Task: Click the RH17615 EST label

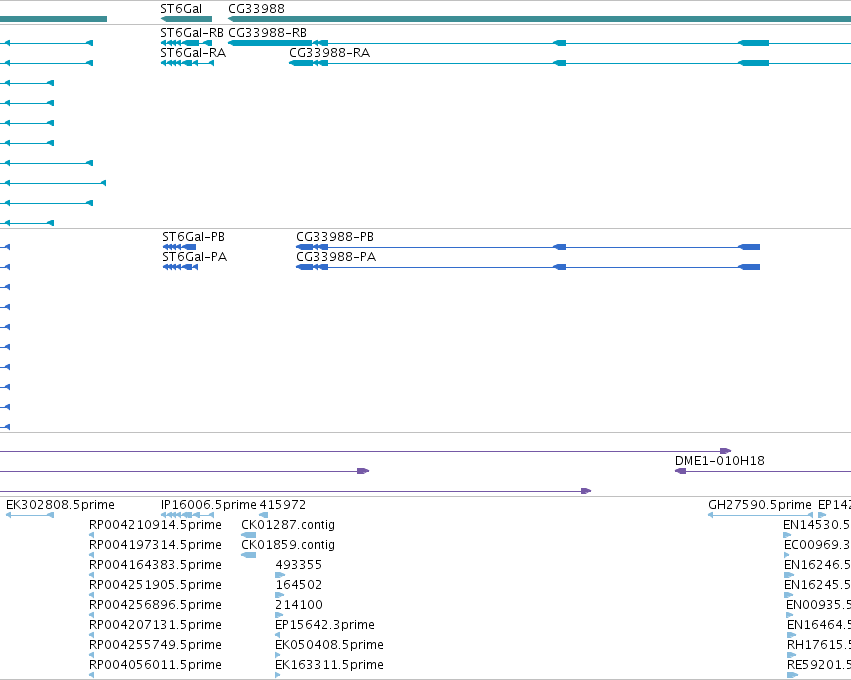Action: [x=819, y=645]
